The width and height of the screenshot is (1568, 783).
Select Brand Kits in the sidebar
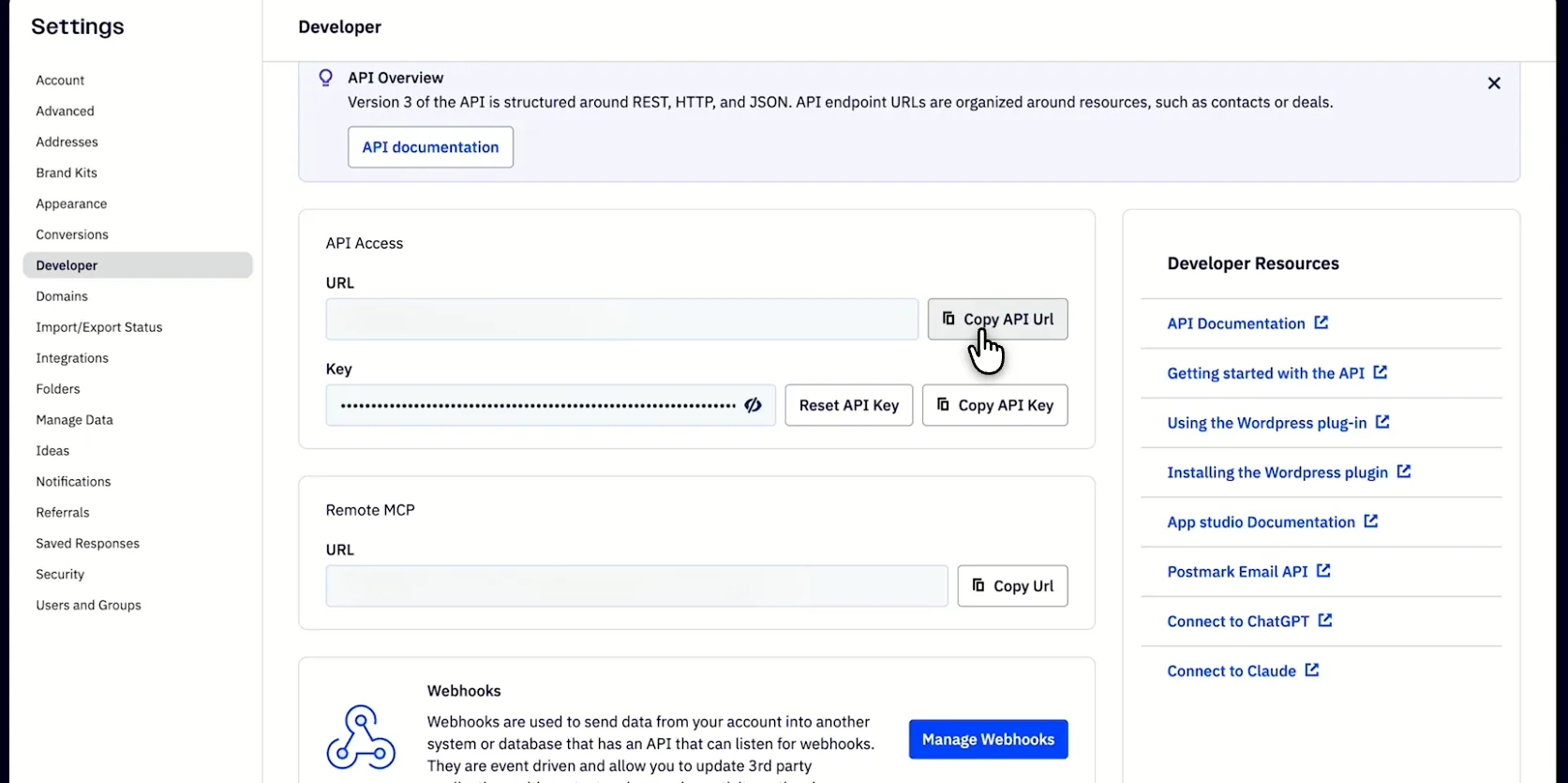click(x=67, y=173)
